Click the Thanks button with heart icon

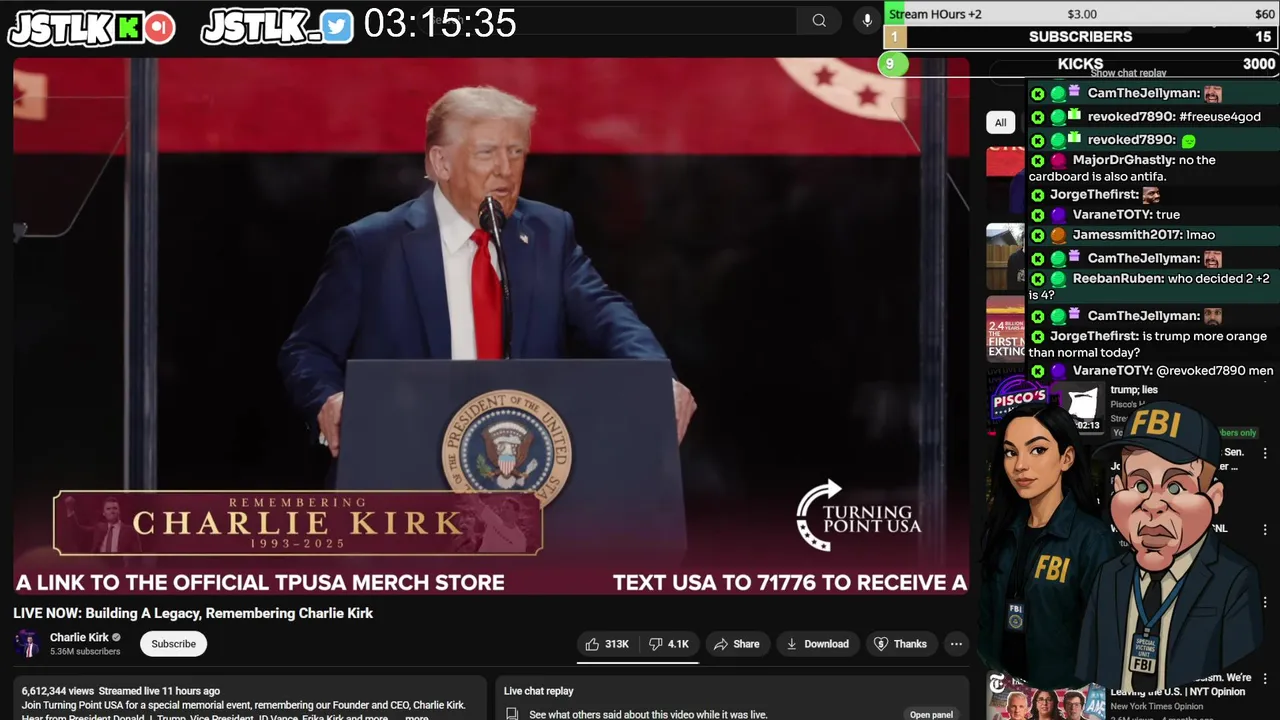(x=900, y=644)
